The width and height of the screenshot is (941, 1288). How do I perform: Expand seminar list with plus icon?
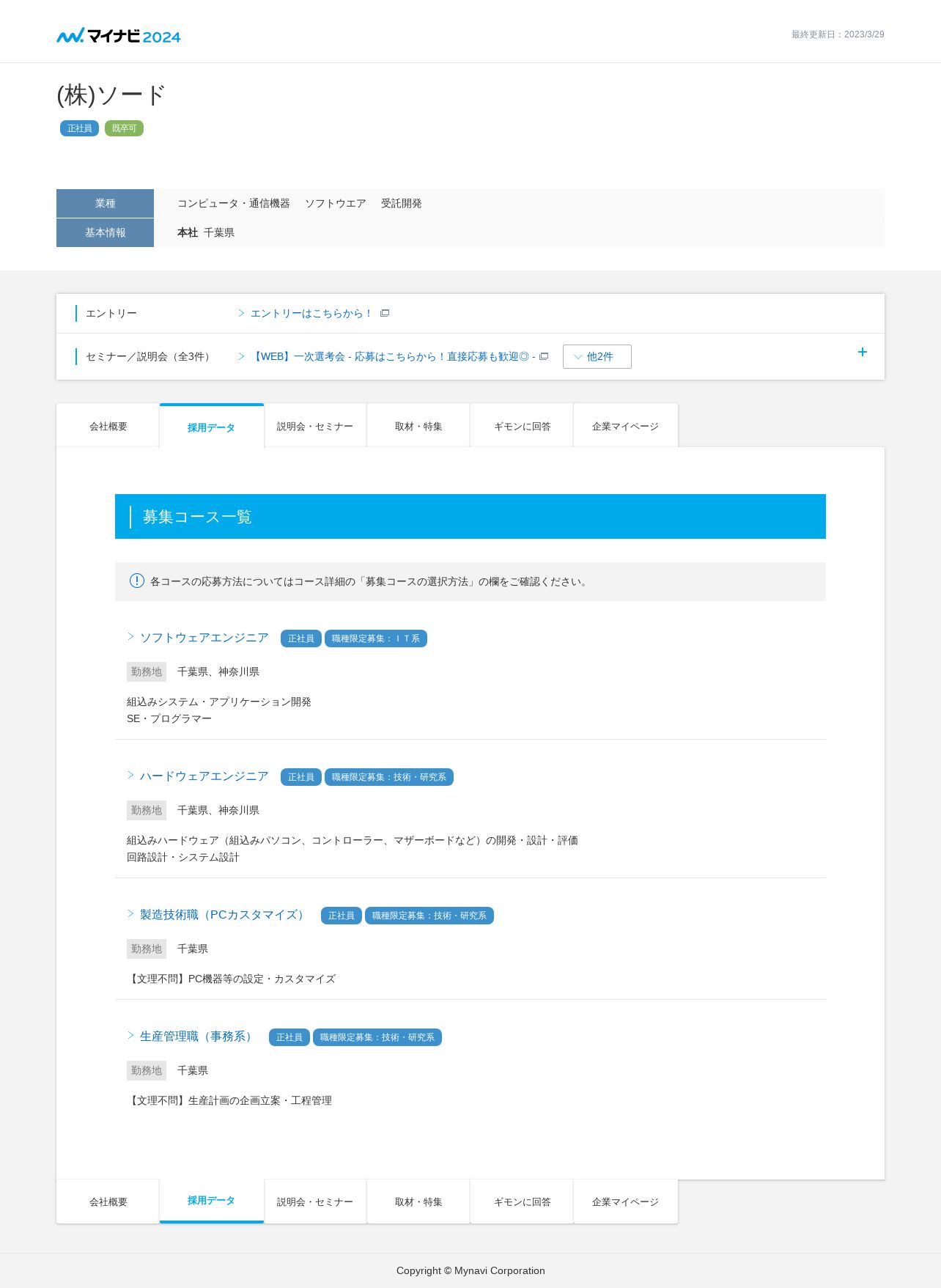[863, 352]
